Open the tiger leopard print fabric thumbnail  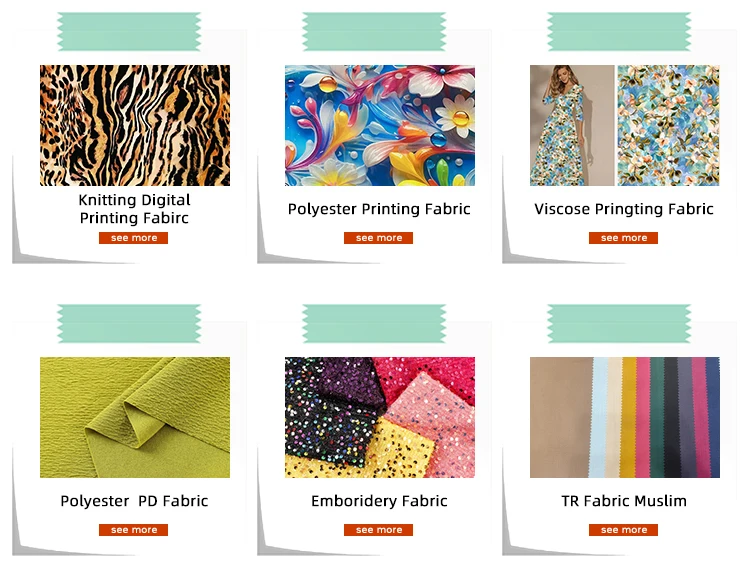coord(135,125)
